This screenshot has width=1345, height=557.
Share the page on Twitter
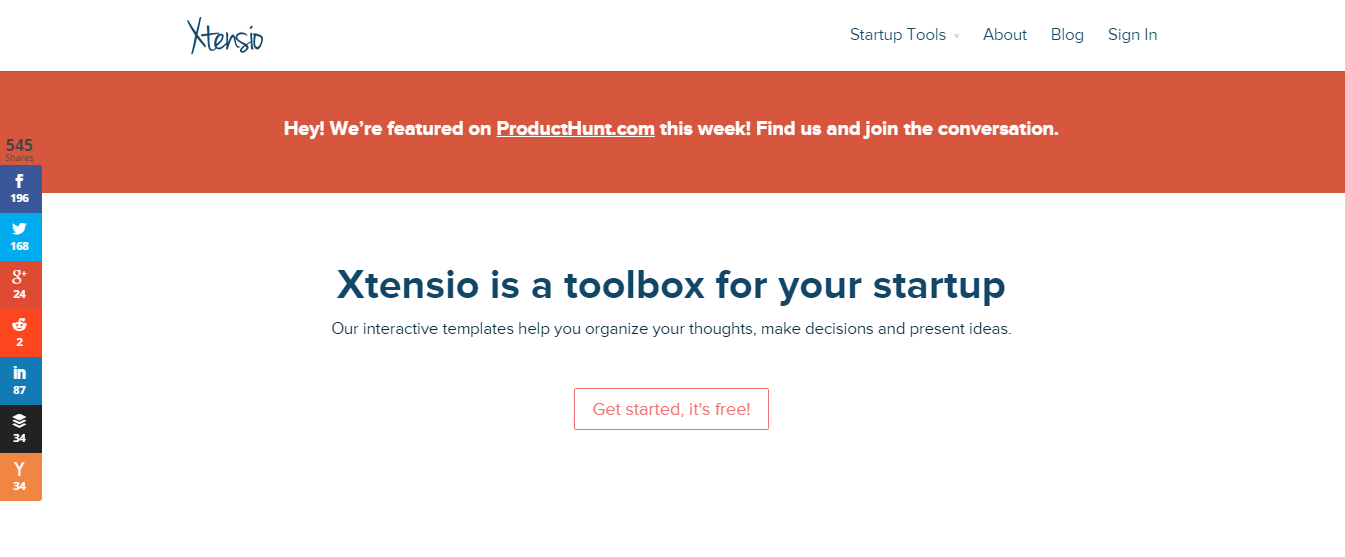pos(20,236)
